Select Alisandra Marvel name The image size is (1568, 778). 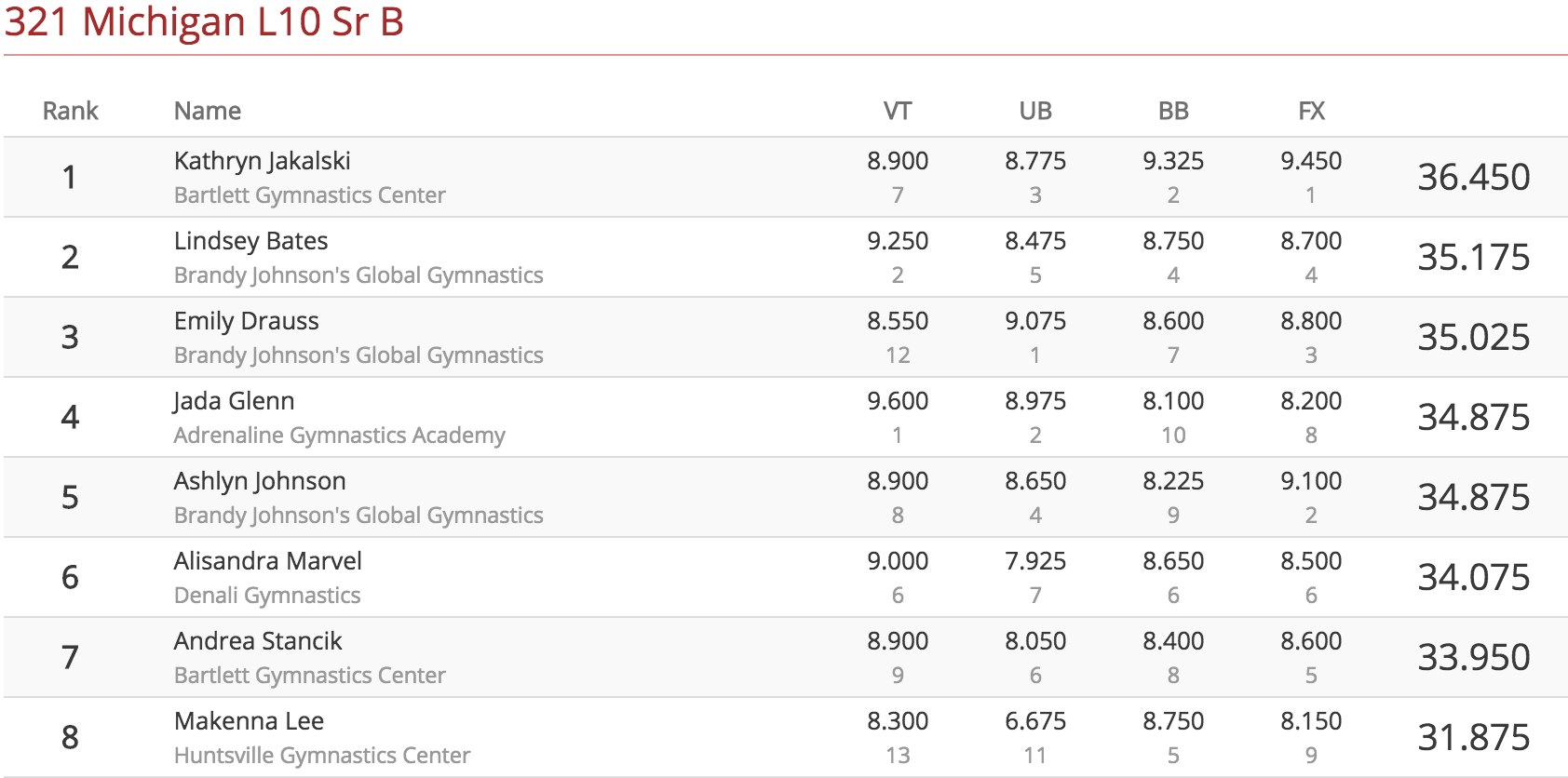(x=267, y=561)
